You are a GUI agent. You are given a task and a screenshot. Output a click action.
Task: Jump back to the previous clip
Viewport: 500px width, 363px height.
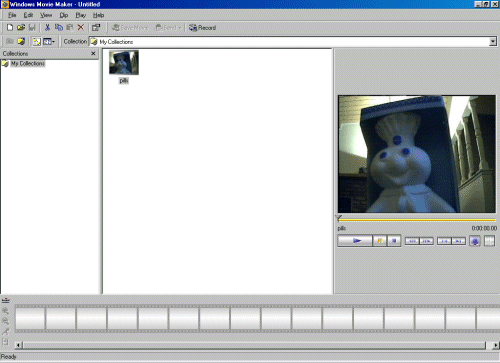point(444,241)
